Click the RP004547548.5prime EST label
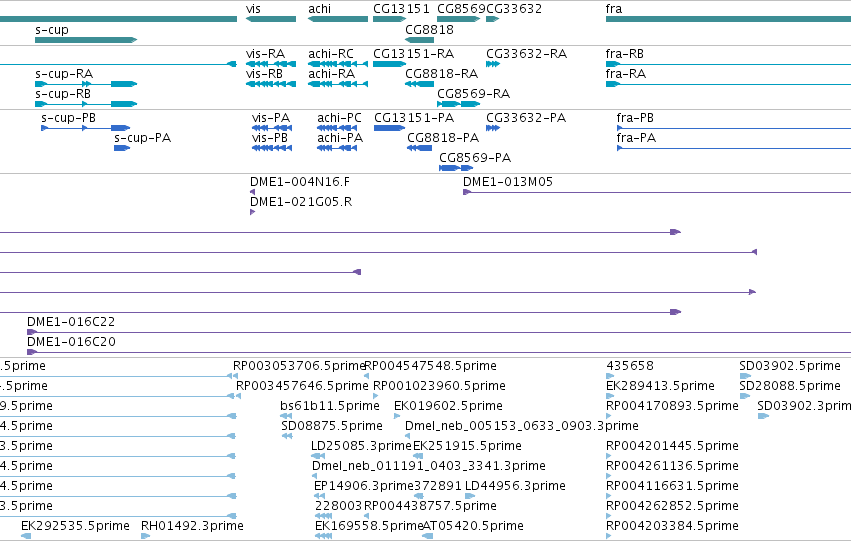851x541 pixels. tap(430, 366)
